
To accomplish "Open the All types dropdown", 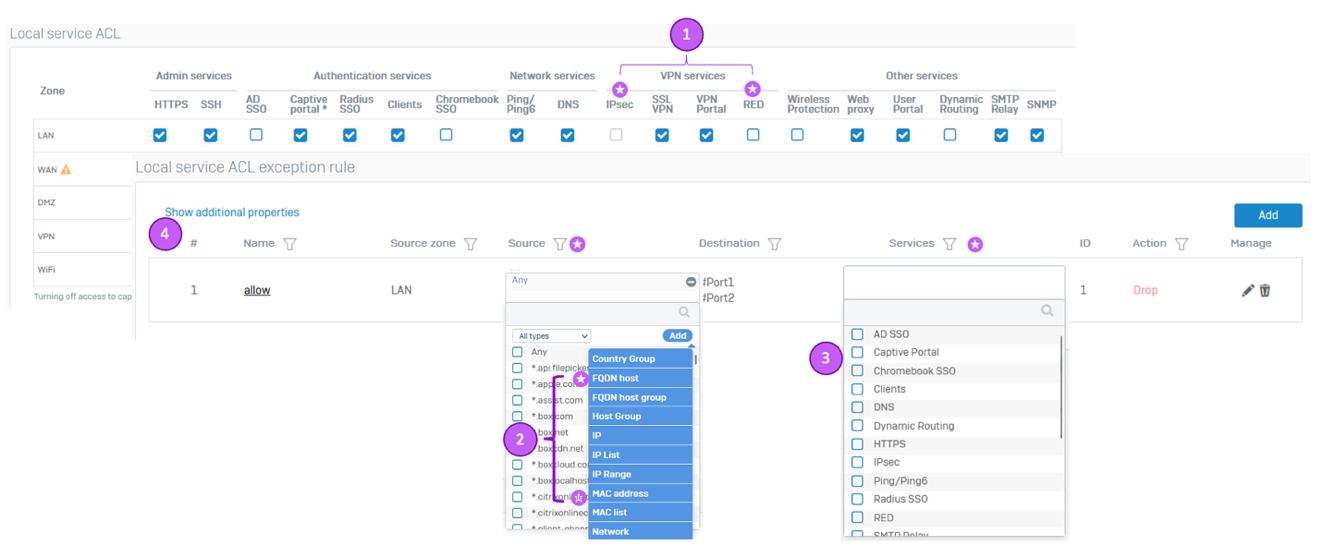I will point(551,336).
